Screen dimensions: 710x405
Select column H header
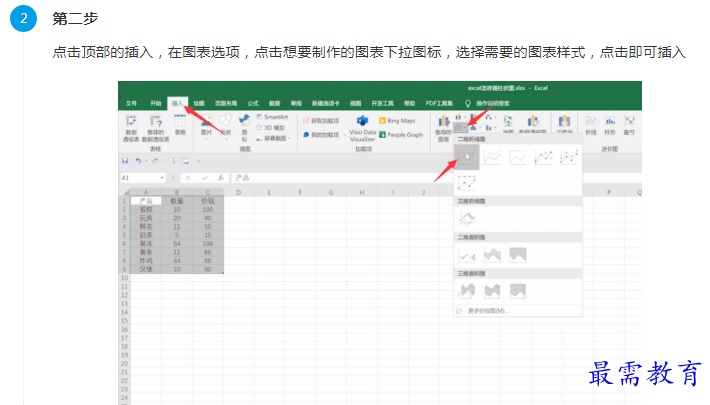coord(362,192)
